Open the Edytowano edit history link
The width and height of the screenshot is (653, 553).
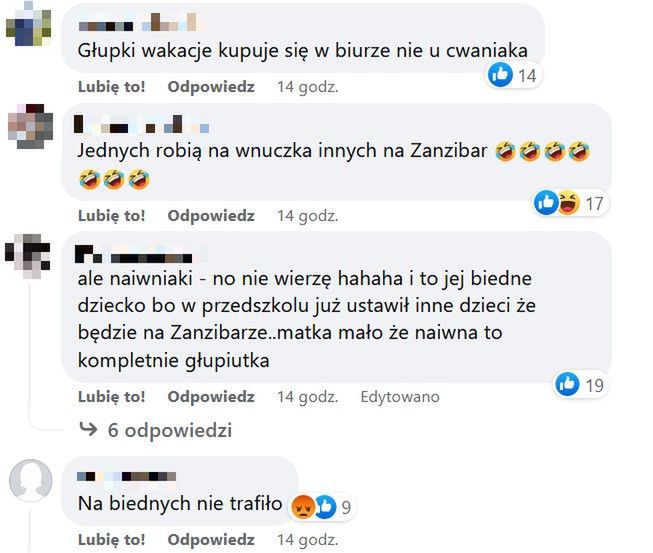tap(400, 397)
